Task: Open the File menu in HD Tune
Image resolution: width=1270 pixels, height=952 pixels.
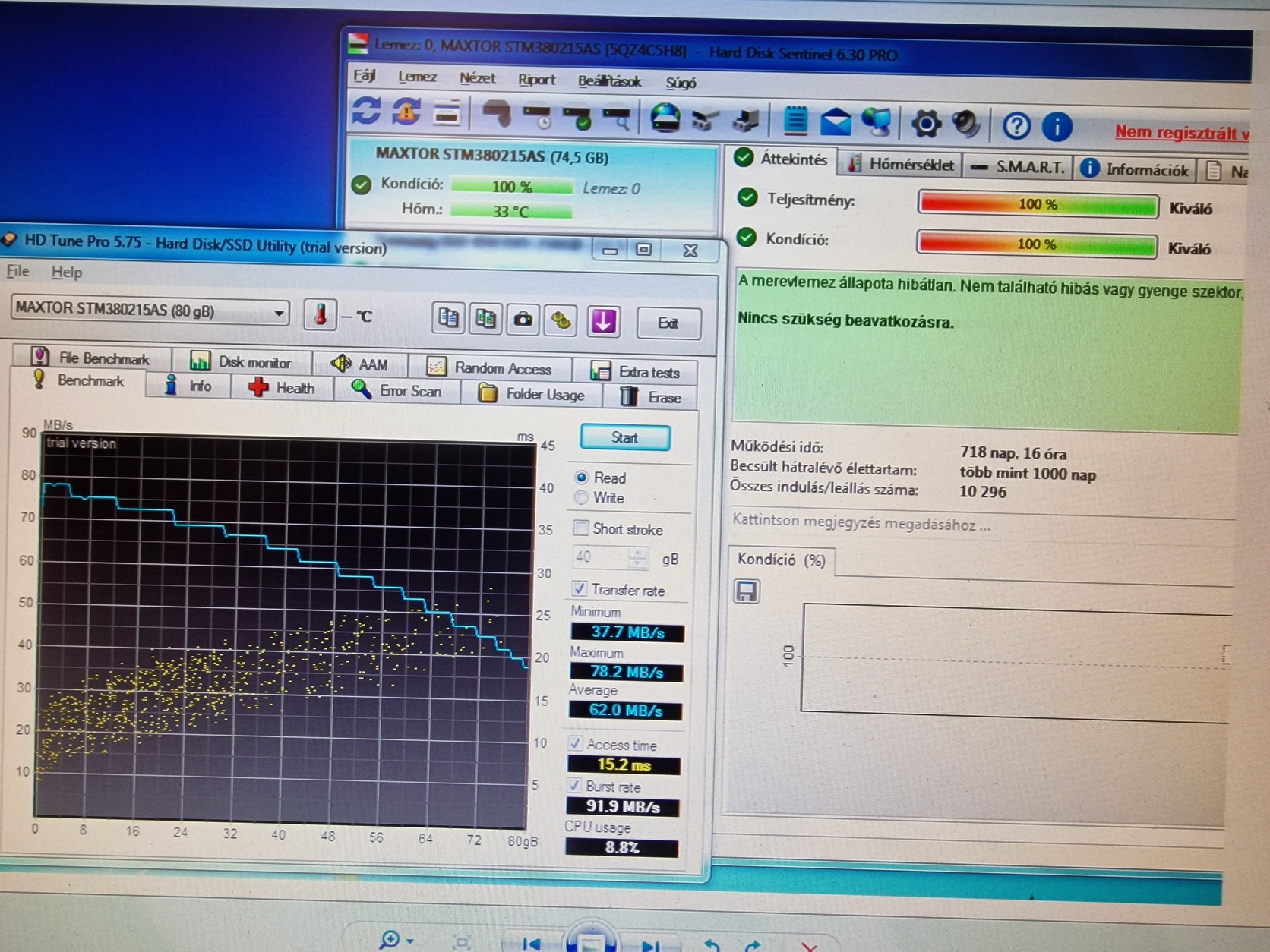Action: (x=17, y=271)
